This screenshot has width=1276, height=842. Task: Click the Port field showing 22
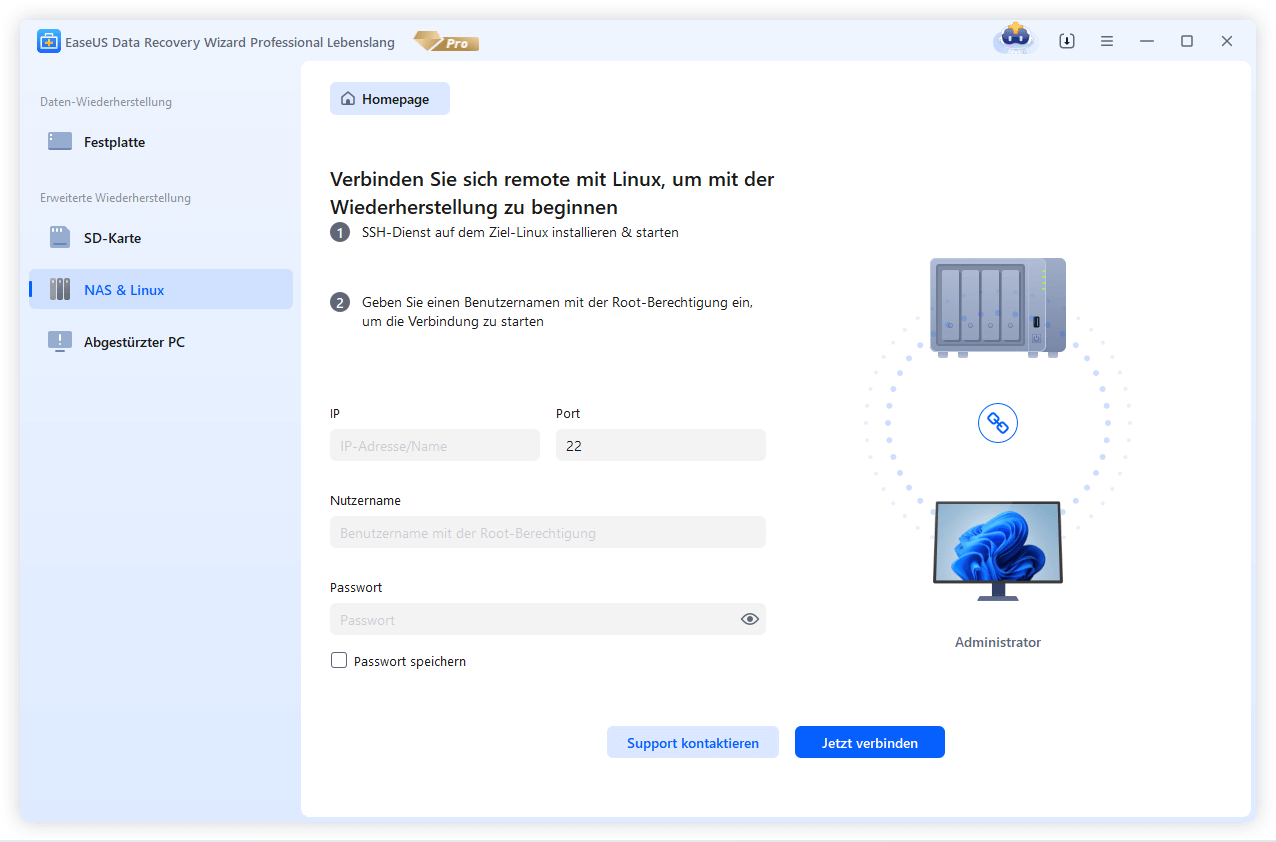click(x=661, y=446)
